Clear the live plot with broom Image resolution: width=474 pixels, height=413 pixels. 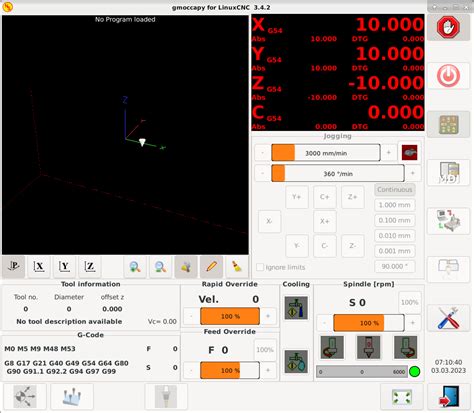coord(237,267)
